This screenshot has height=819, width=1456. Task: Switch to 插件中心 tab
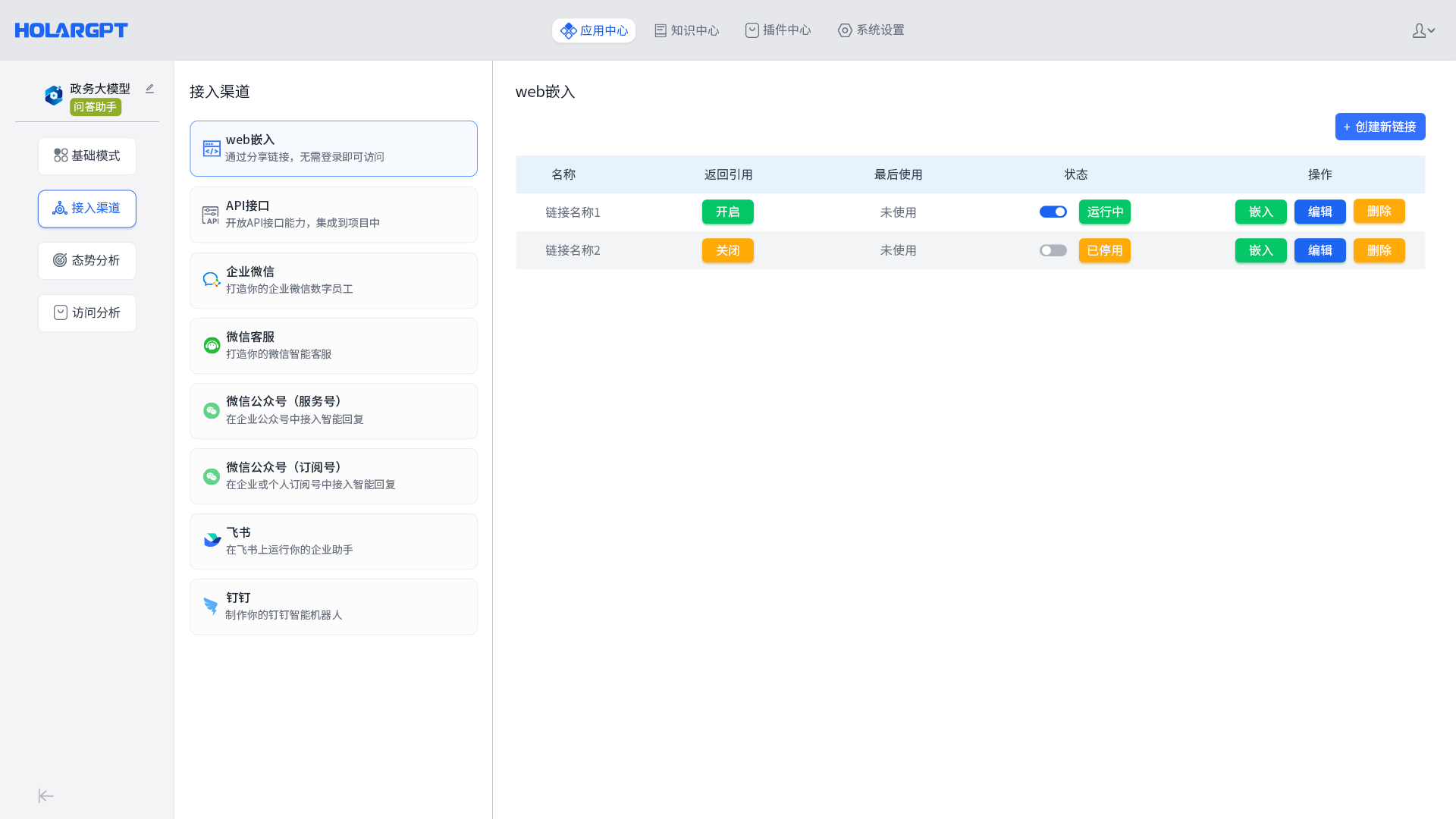point(778,30)
